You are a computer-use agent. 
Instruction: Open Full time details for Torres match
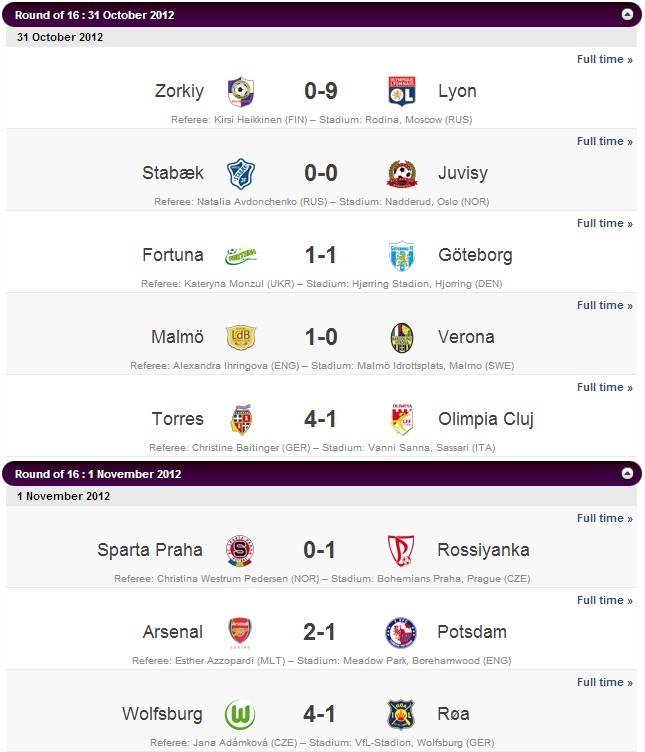click(x=605, y=388)
